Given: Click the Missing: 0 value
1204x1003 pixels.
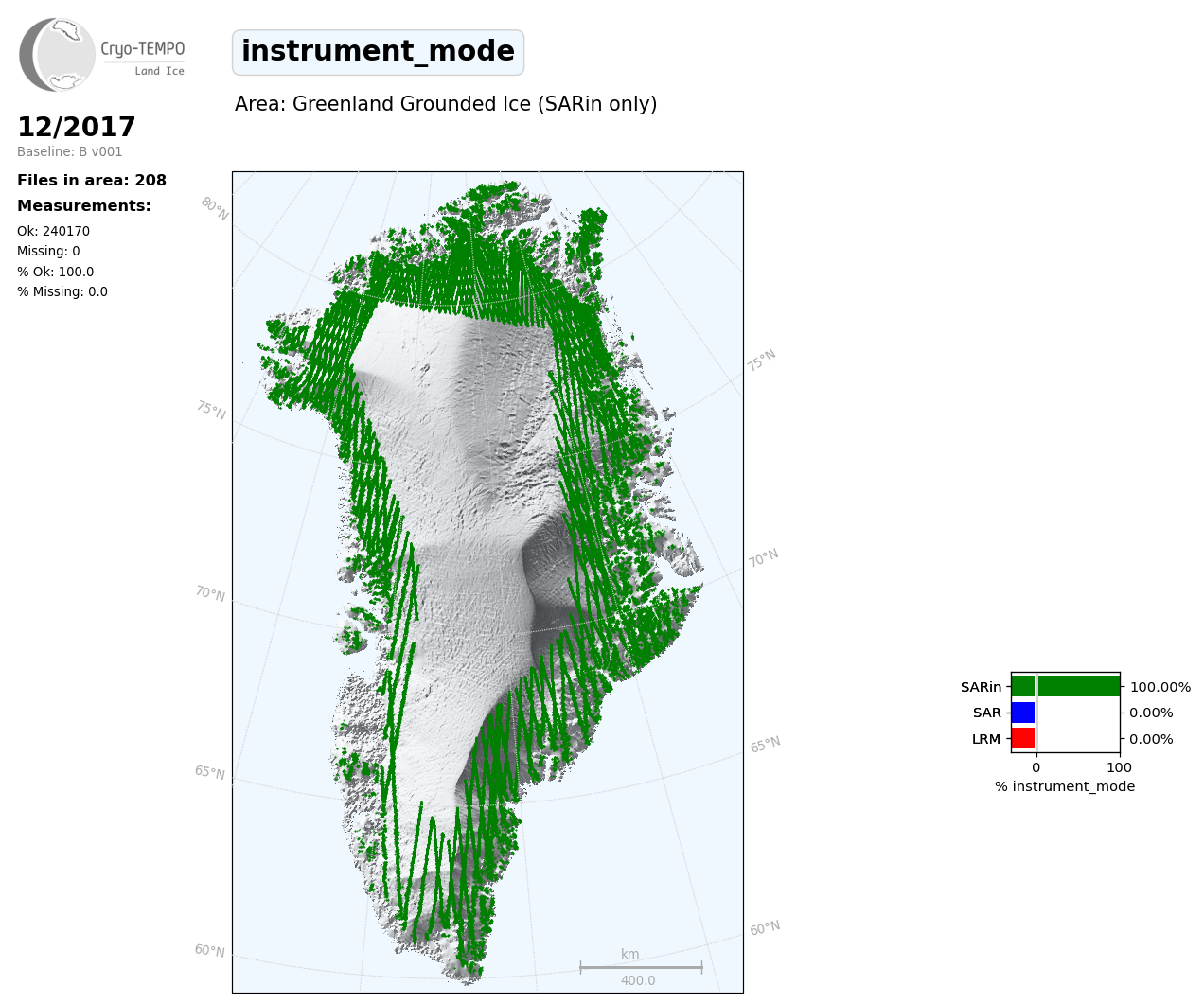Looking at the screenshot, I should (48, 251).
